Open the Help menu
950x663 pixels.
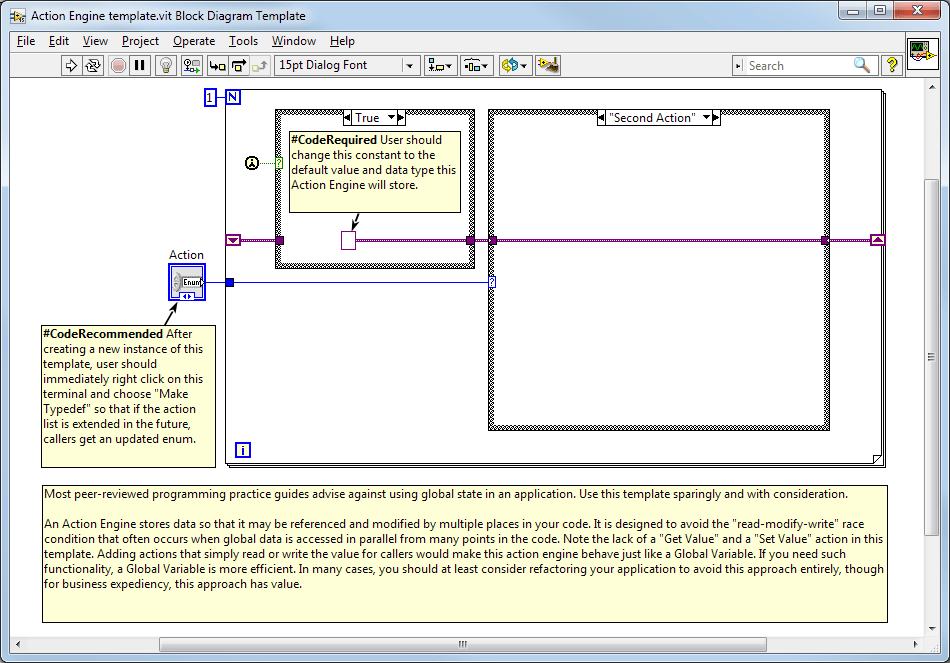[x=342, y=41]
